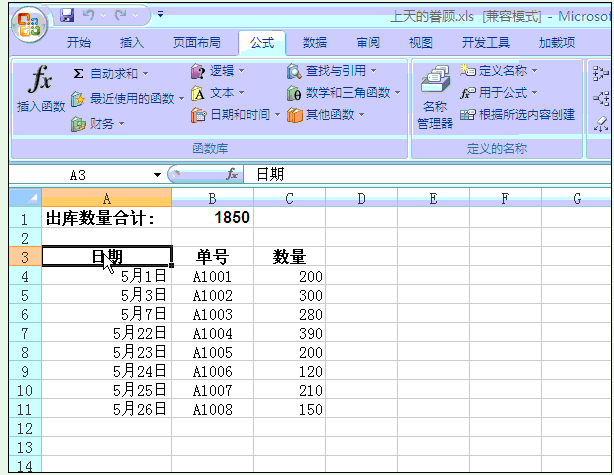Redo the last action

click(121, 15)
